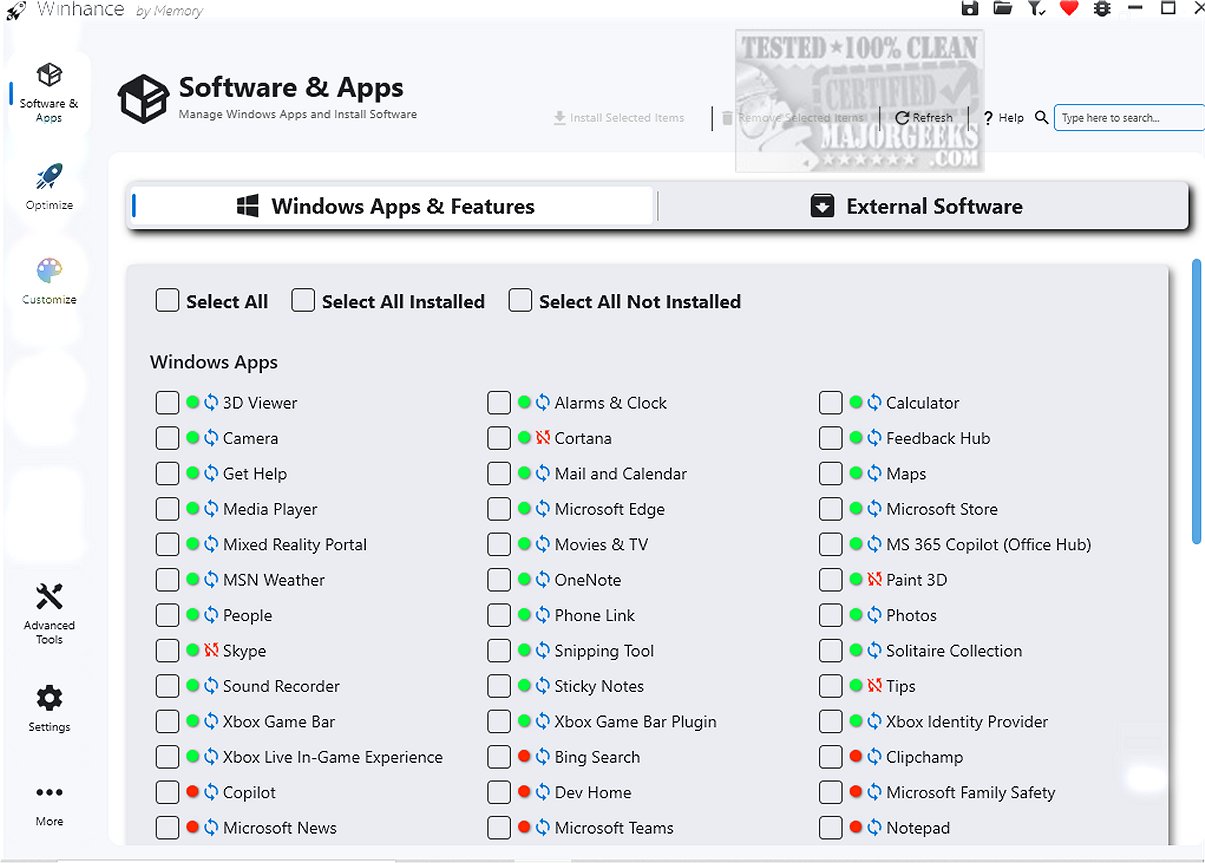Viewport: 1205px width, 863px height.
Task: Click the reinstall icon next to Bing Search
Action: point(543,757)
